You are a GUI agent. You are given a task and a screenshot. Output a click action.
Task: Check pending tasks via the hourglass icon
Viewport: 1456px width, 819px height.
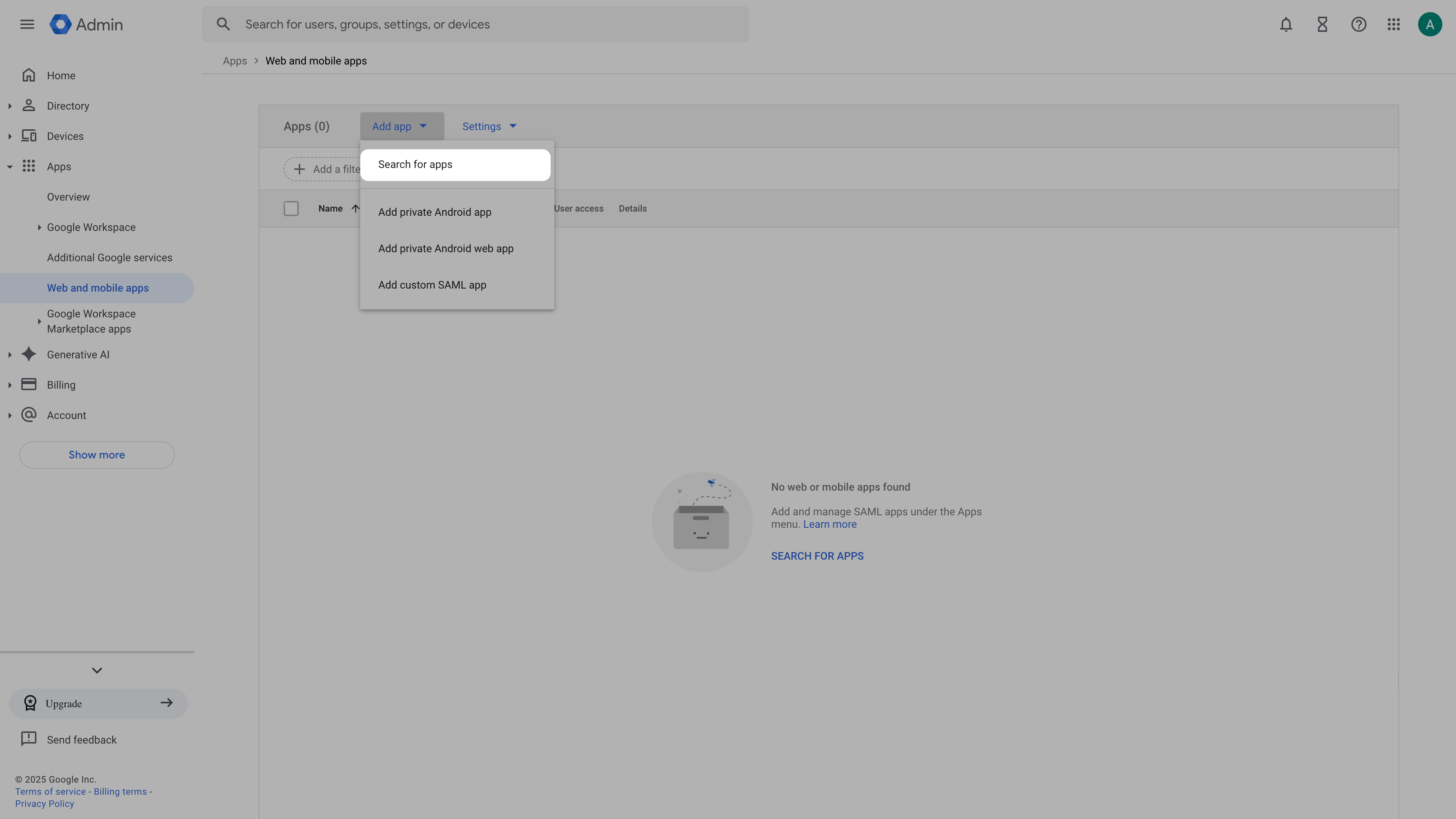pos(1322,24)
